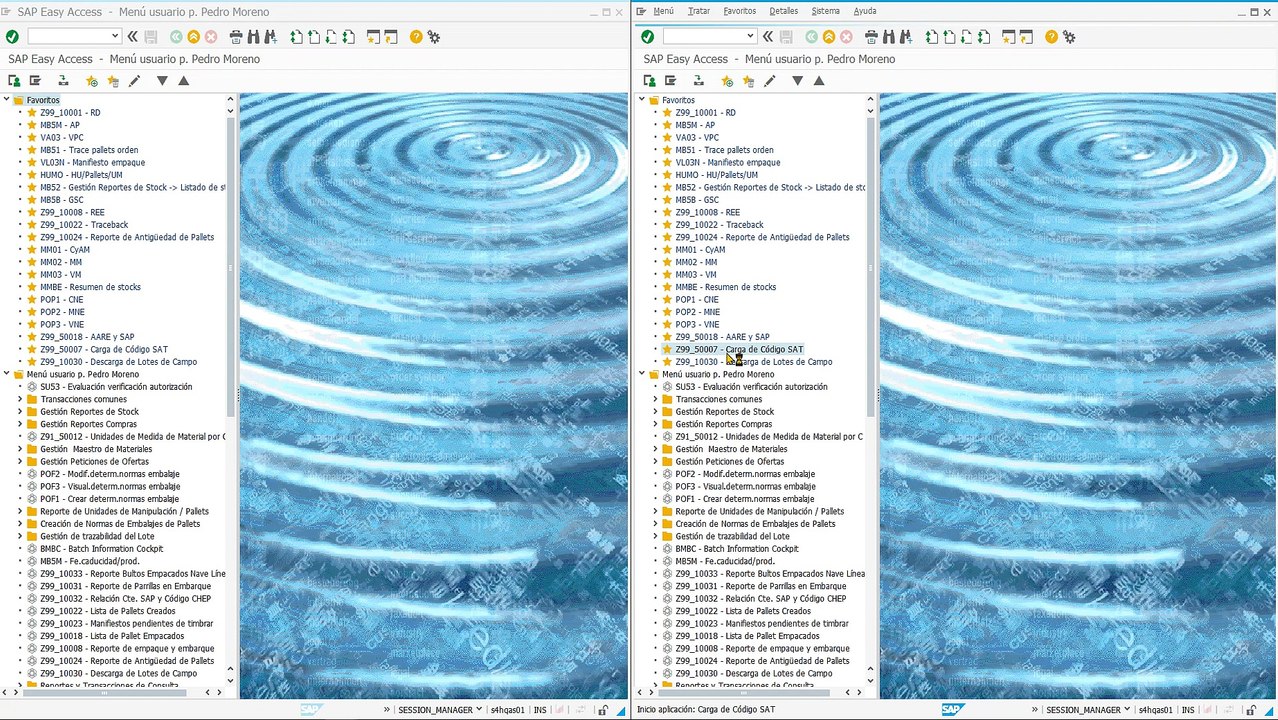Open Favoritos menu in right window menu bar
Image resolution: width=1278 pixels, height=720 pixels.
coord(740,11)
